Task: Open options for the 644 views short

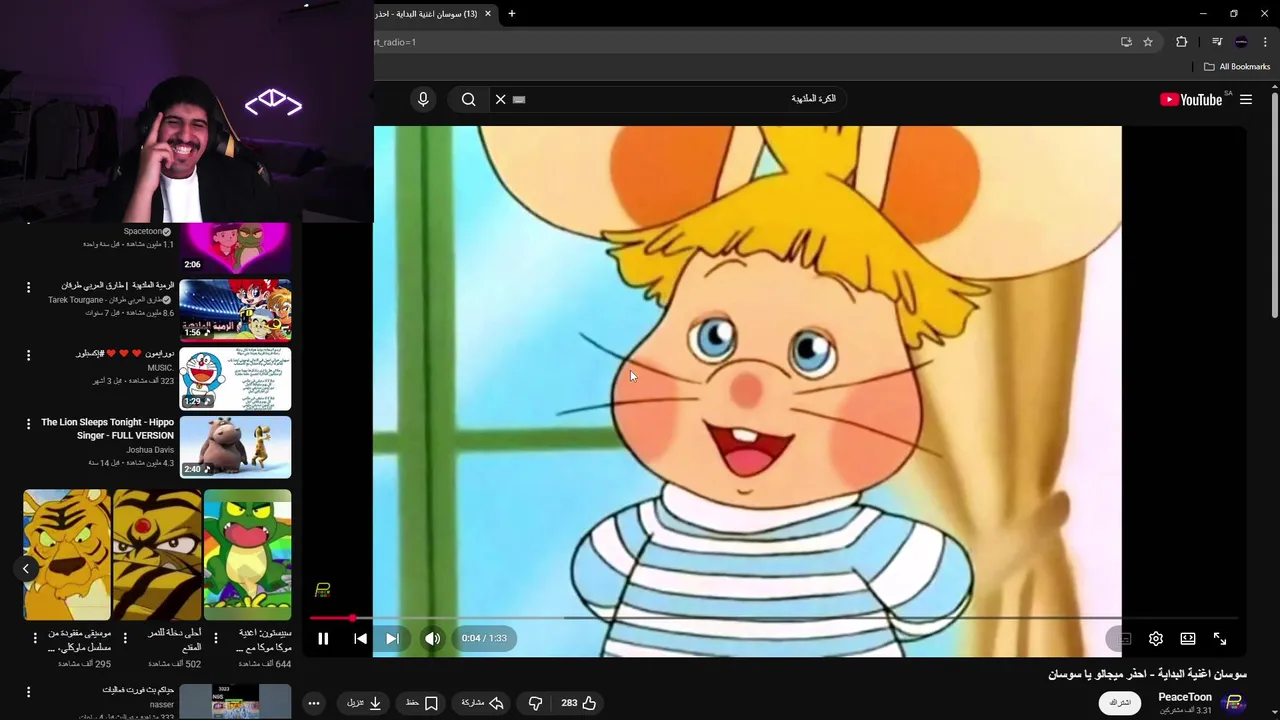Action: (215, 638)
